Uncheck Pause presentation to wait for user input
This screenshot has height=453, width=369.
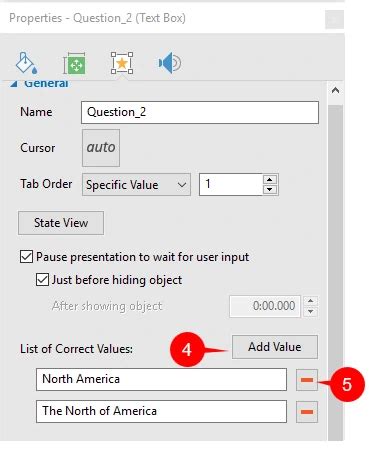point(26,257)
